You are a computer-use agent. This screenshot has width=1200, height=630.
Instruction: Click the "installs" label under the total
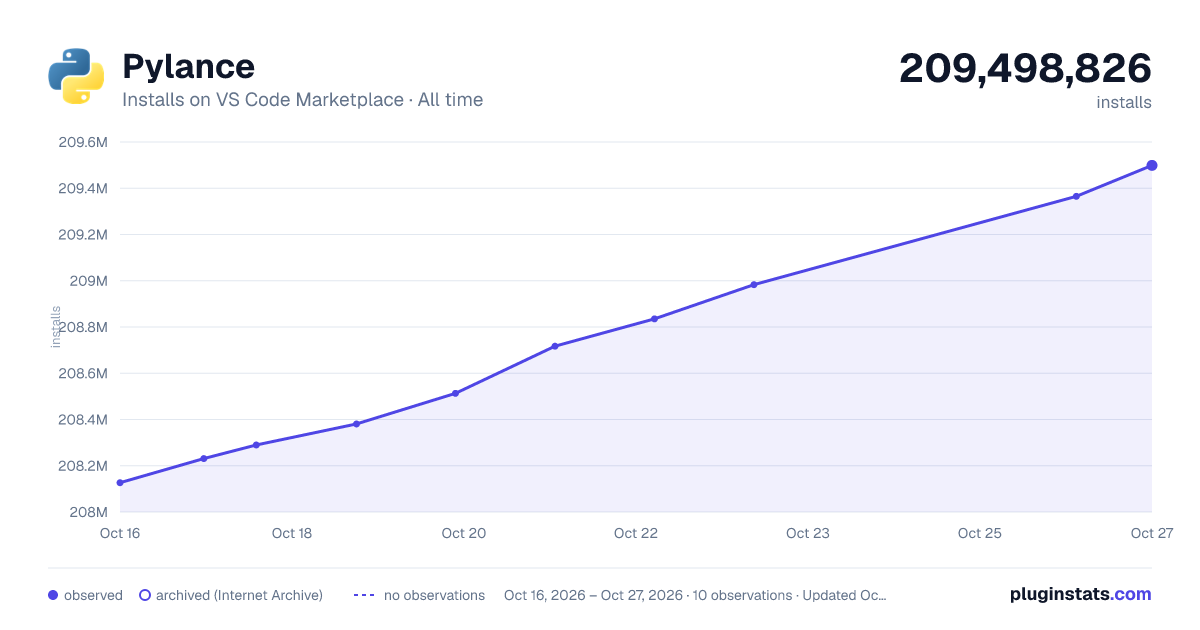click(x=1124, y=102)
